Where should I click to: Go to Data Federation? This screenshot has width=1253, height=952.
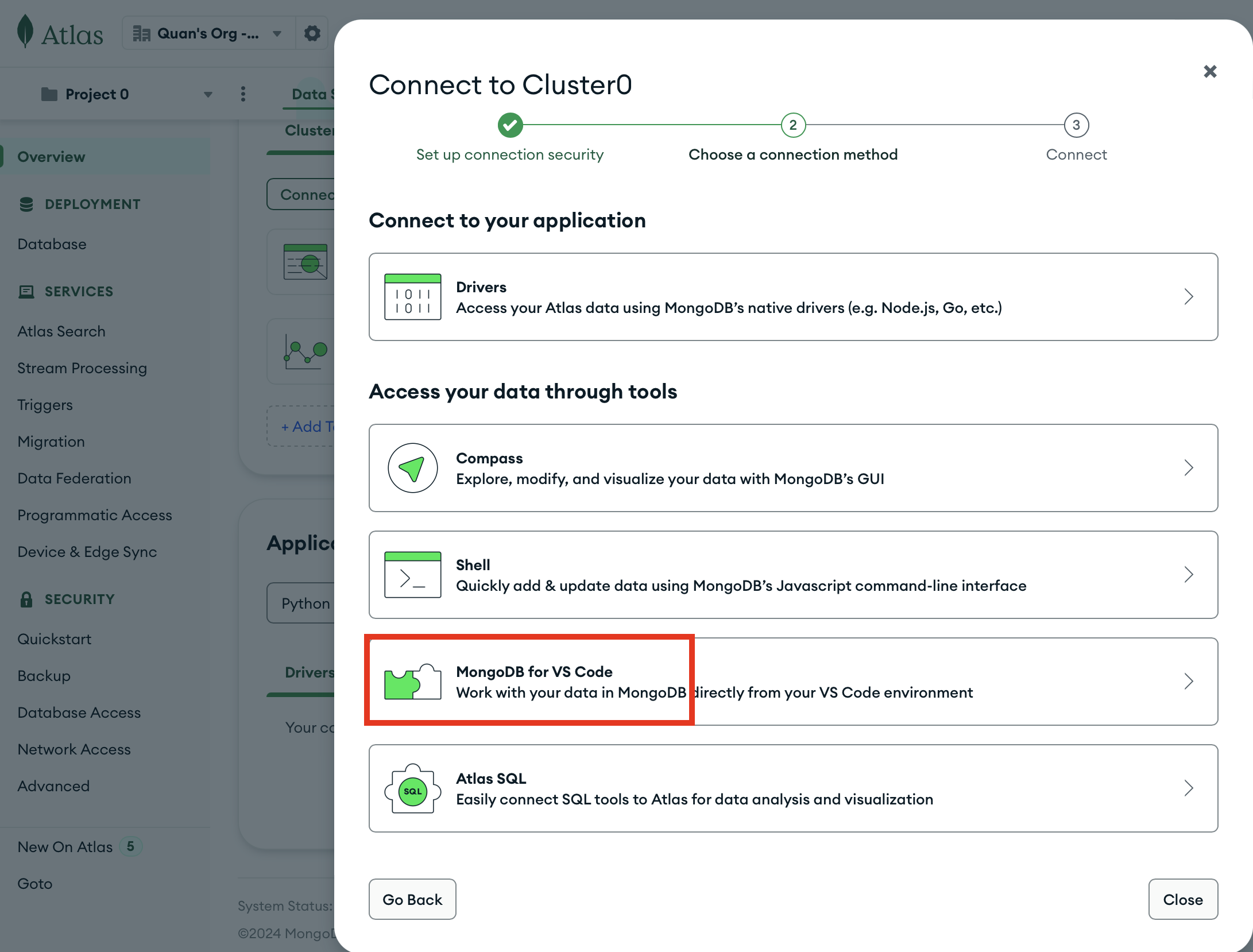point(74,478)
